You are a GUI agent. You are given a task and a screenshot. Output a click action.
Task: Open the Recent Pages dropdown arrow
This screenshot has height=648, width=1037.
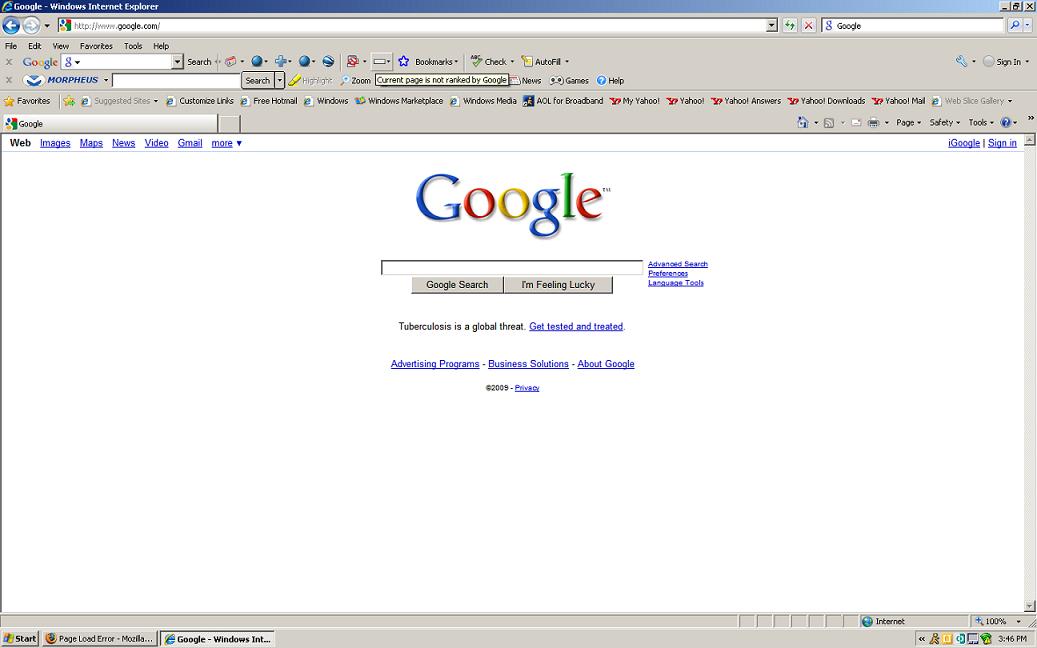coord(47,26)
